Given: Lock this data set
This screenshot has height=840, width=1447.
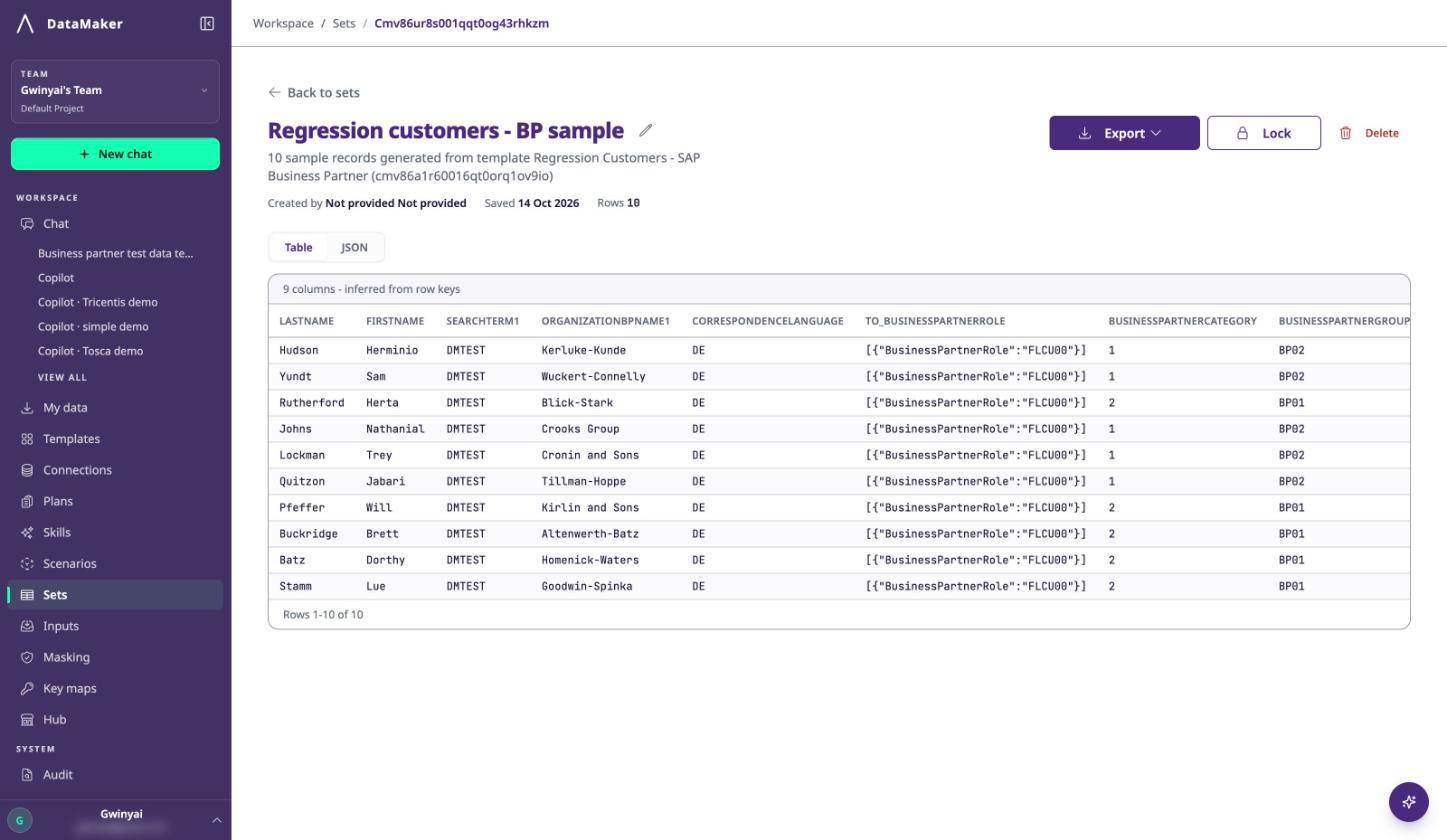Looking at the screenshot, I should tap(1264, 133).
